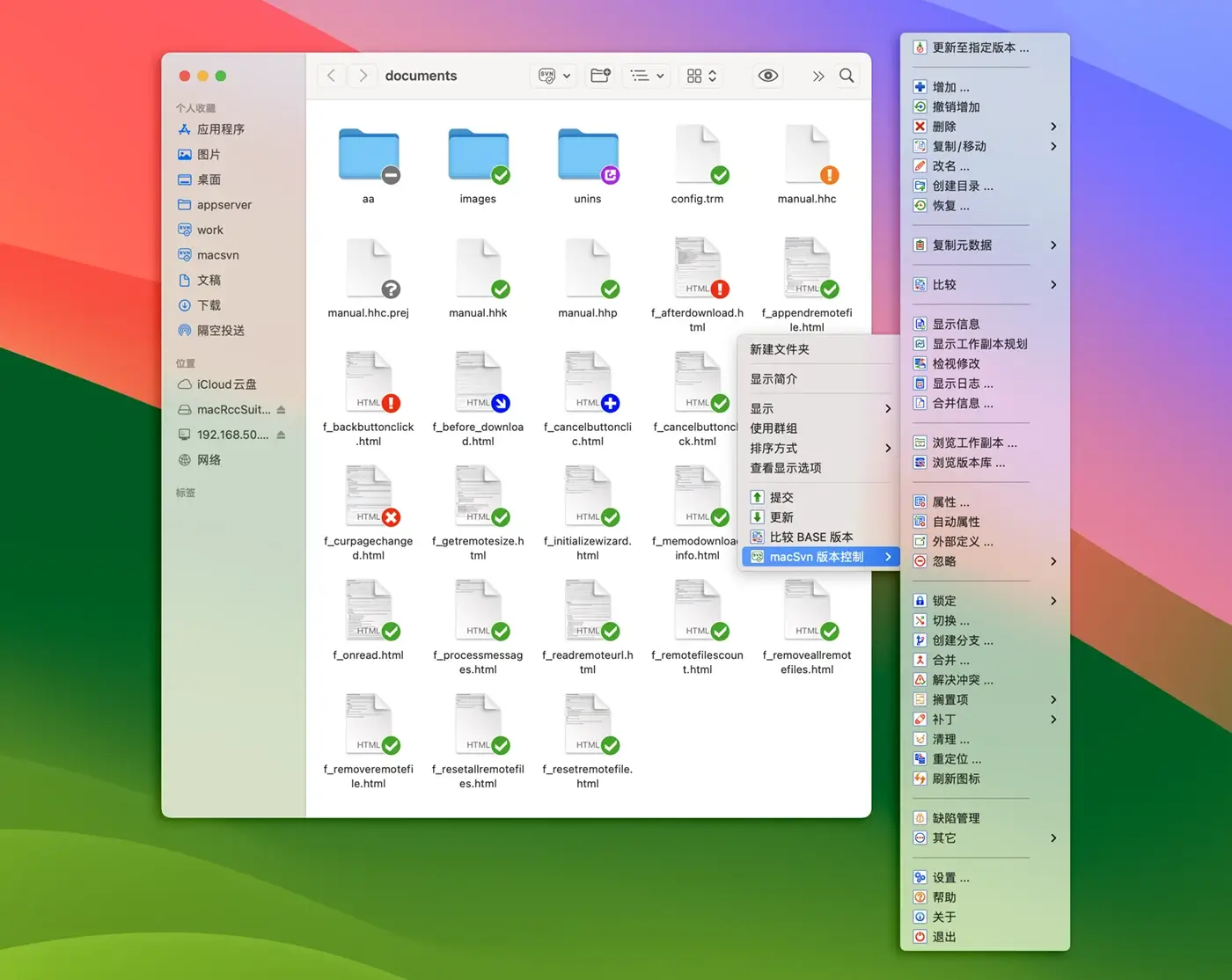Click the SVN dropdown in the Finder toolbar

[553, 76]
